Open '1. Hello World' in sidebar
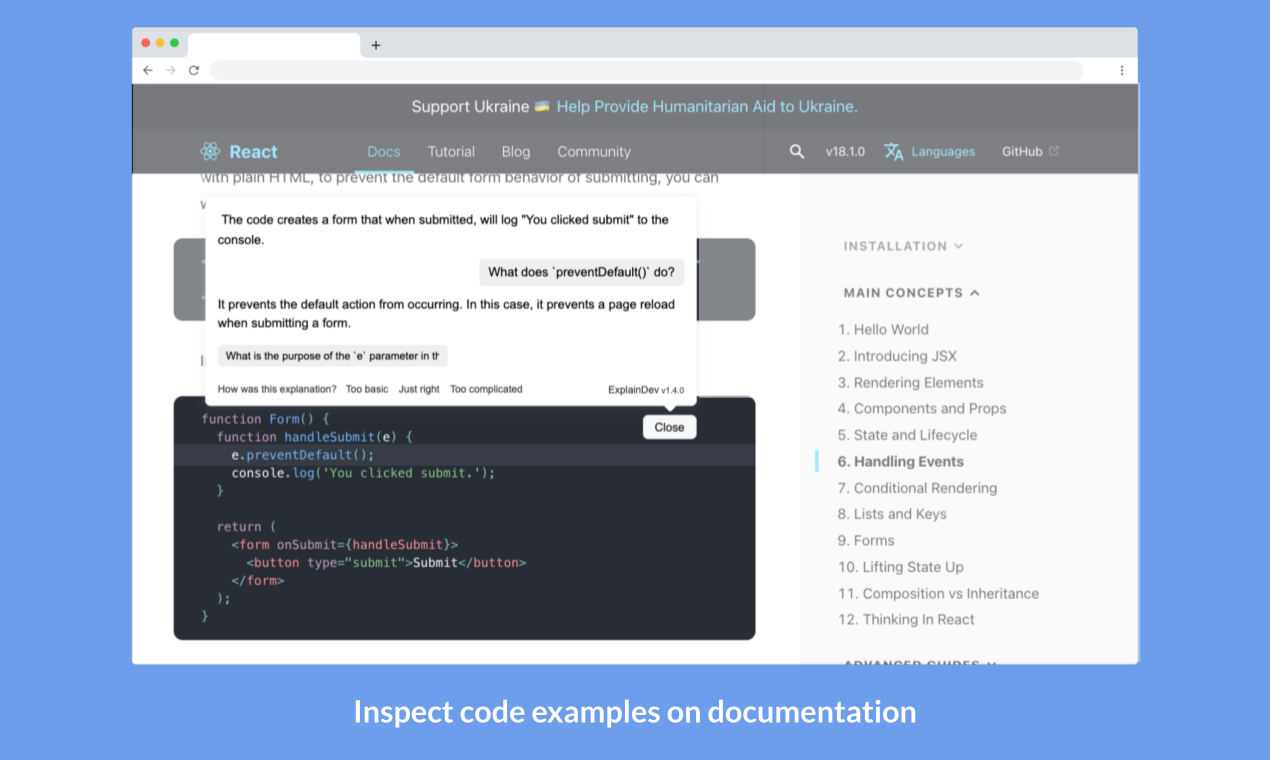Viewport: 1270px width, 760px height. pyautogui.click(x=884, y=329)
